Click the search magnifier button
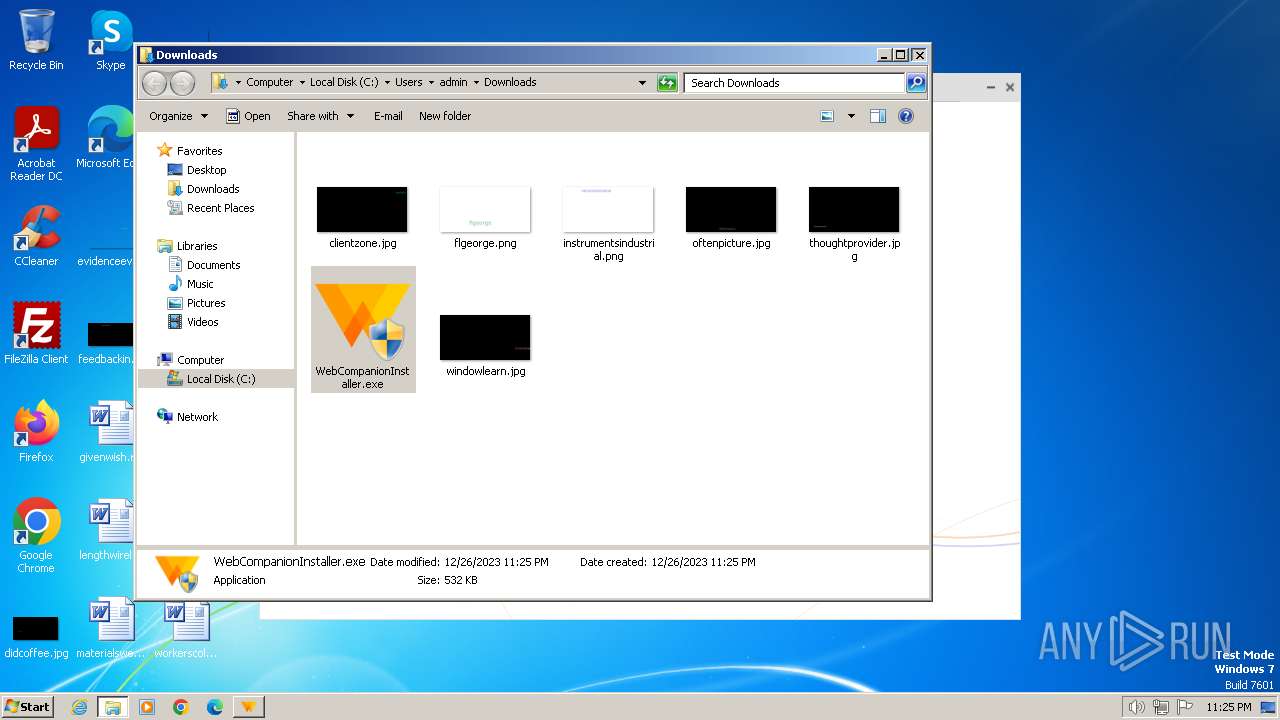The image size is (1280, 720). tap(916, 83)
